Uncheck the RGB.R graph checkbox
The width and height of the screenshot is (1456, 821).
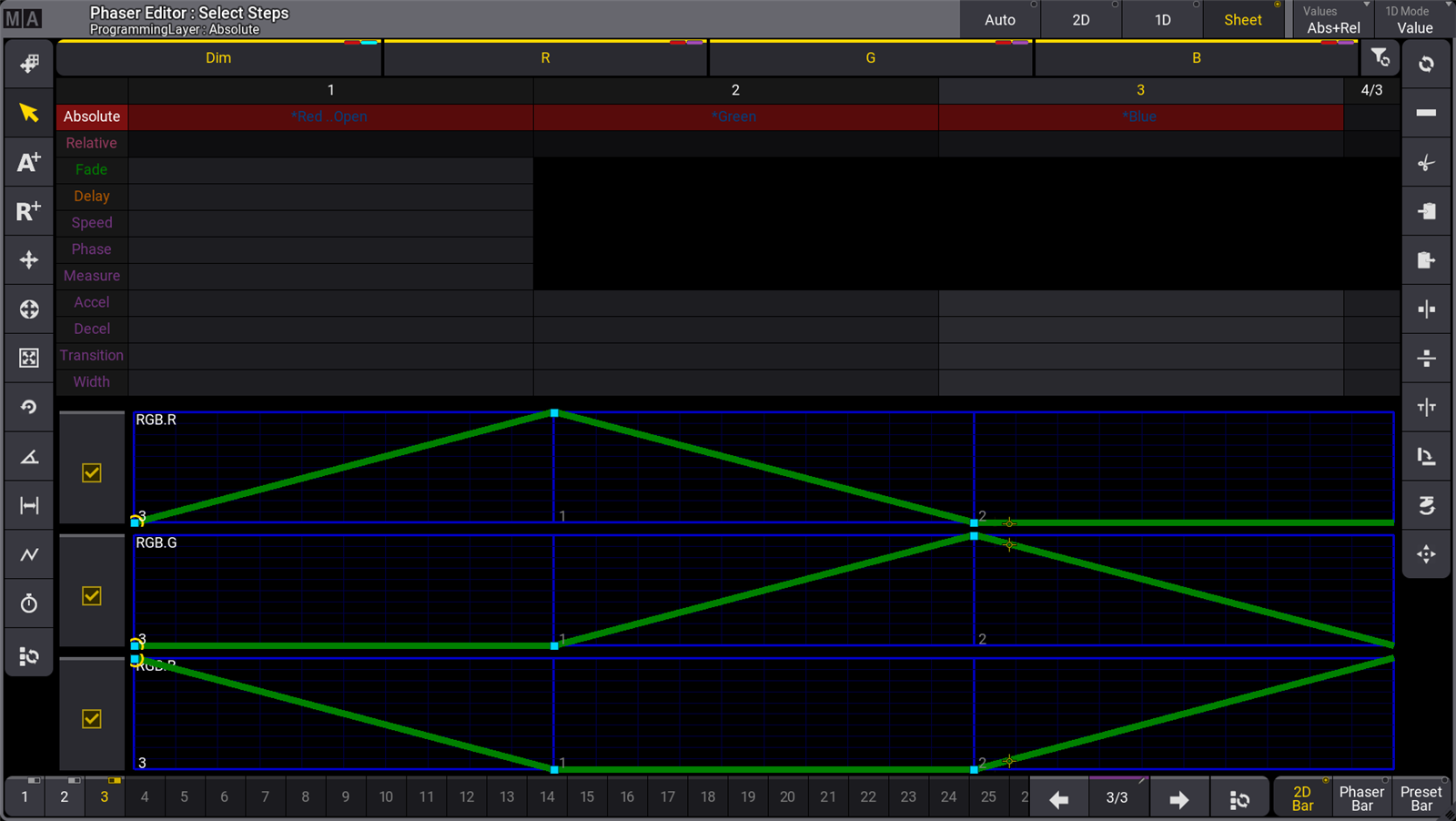click(x=92, y=472)
